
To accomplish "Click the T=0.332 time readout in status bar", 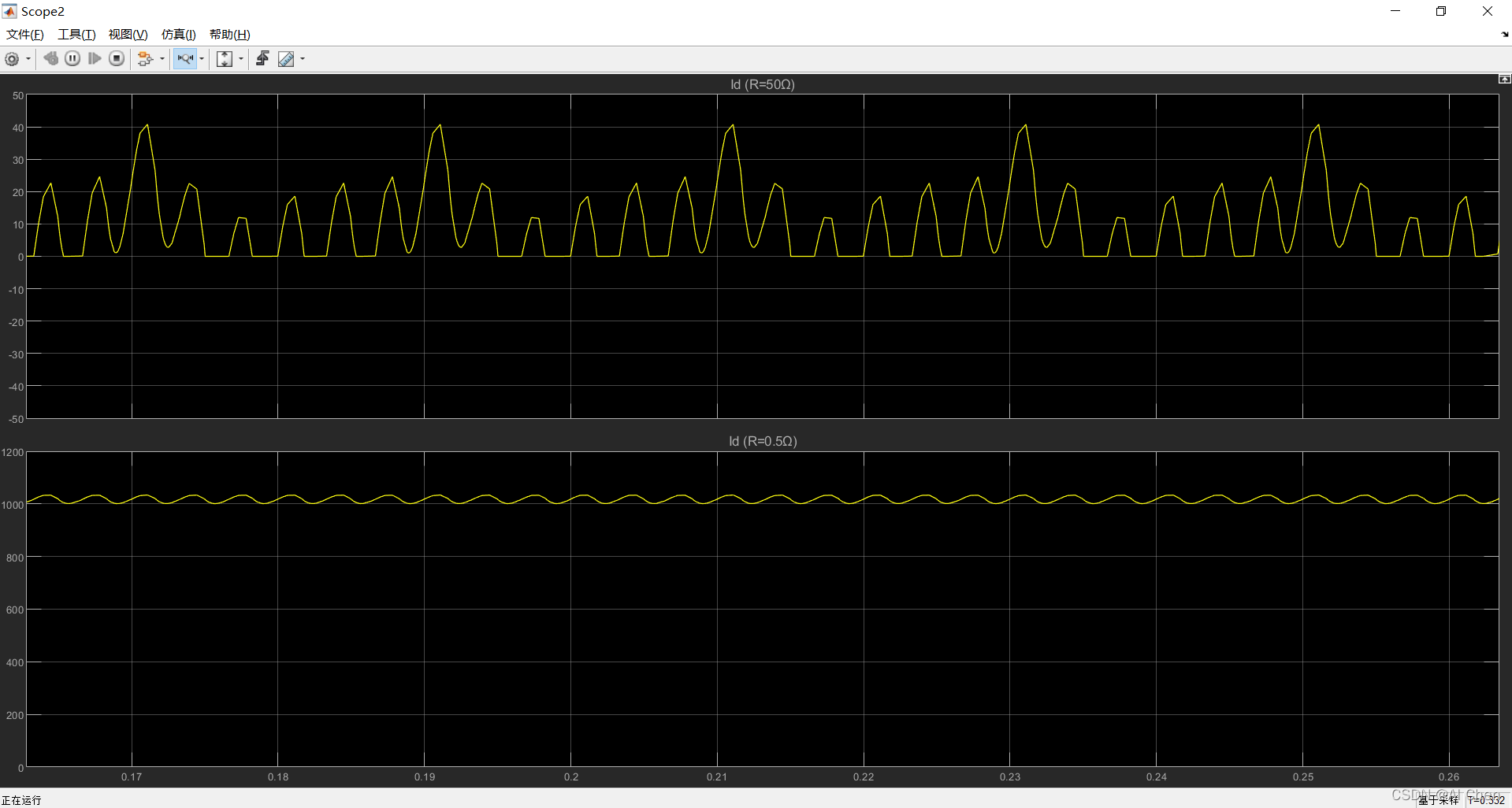I will [1486, 800].
